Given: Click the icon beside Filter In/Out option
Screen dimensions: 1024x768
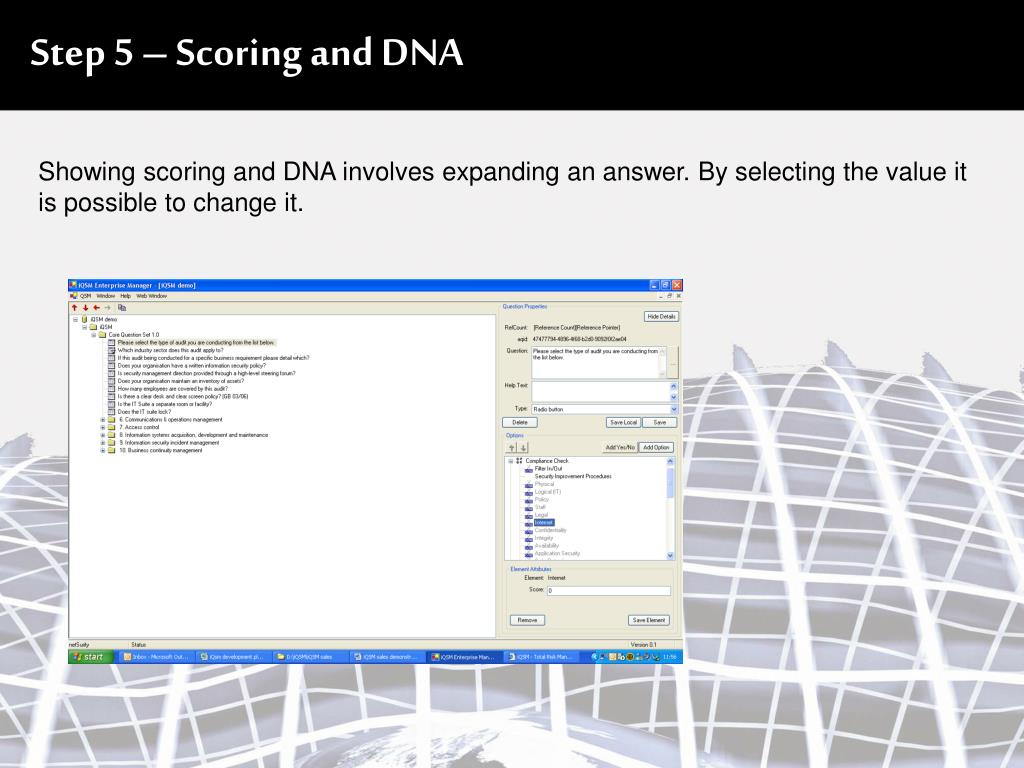Looking at the screenshot, I should 529,469.
